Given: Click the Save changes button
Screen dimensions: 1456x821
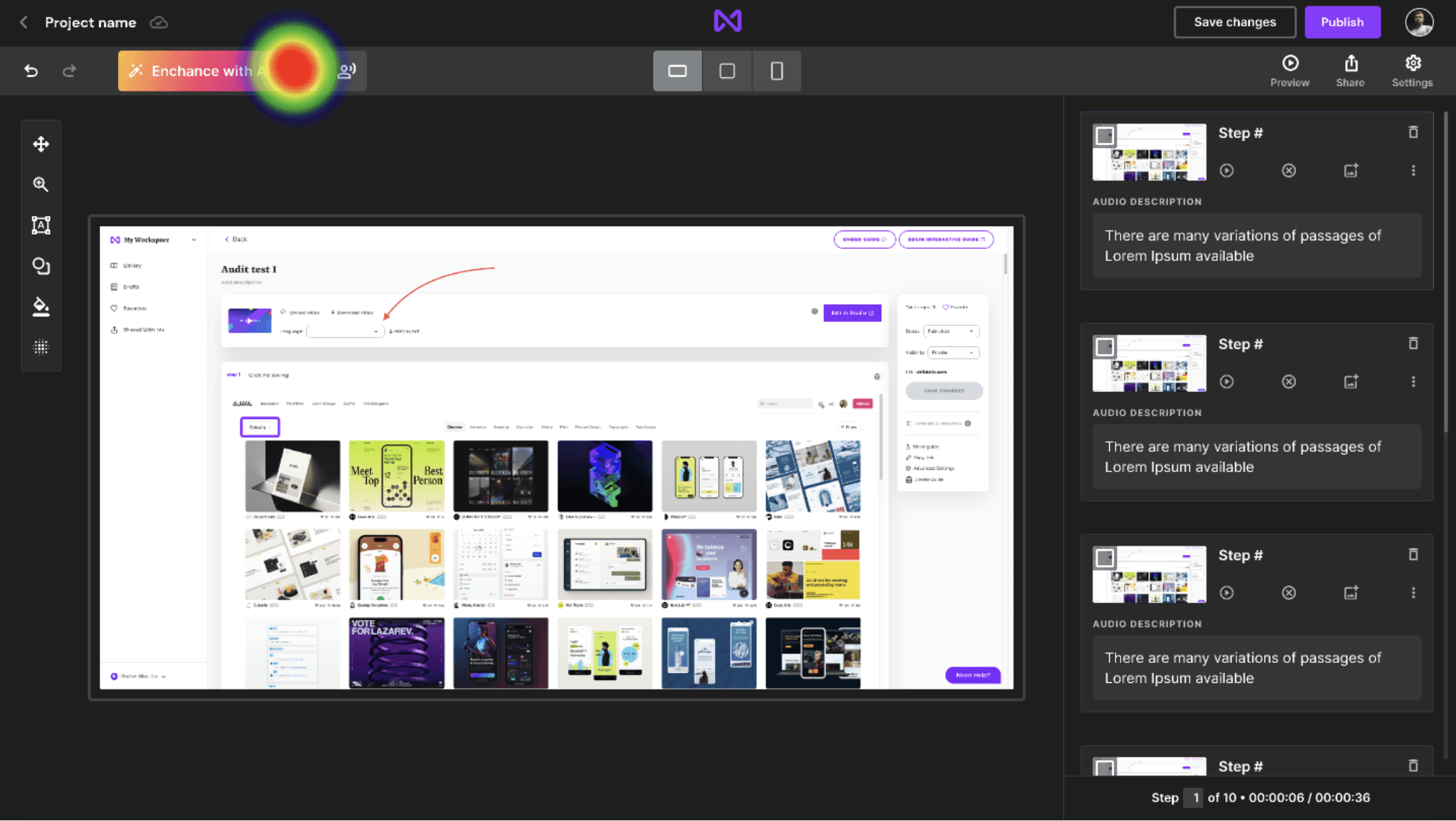Looking at the screenshot, I should point(1234,22).
